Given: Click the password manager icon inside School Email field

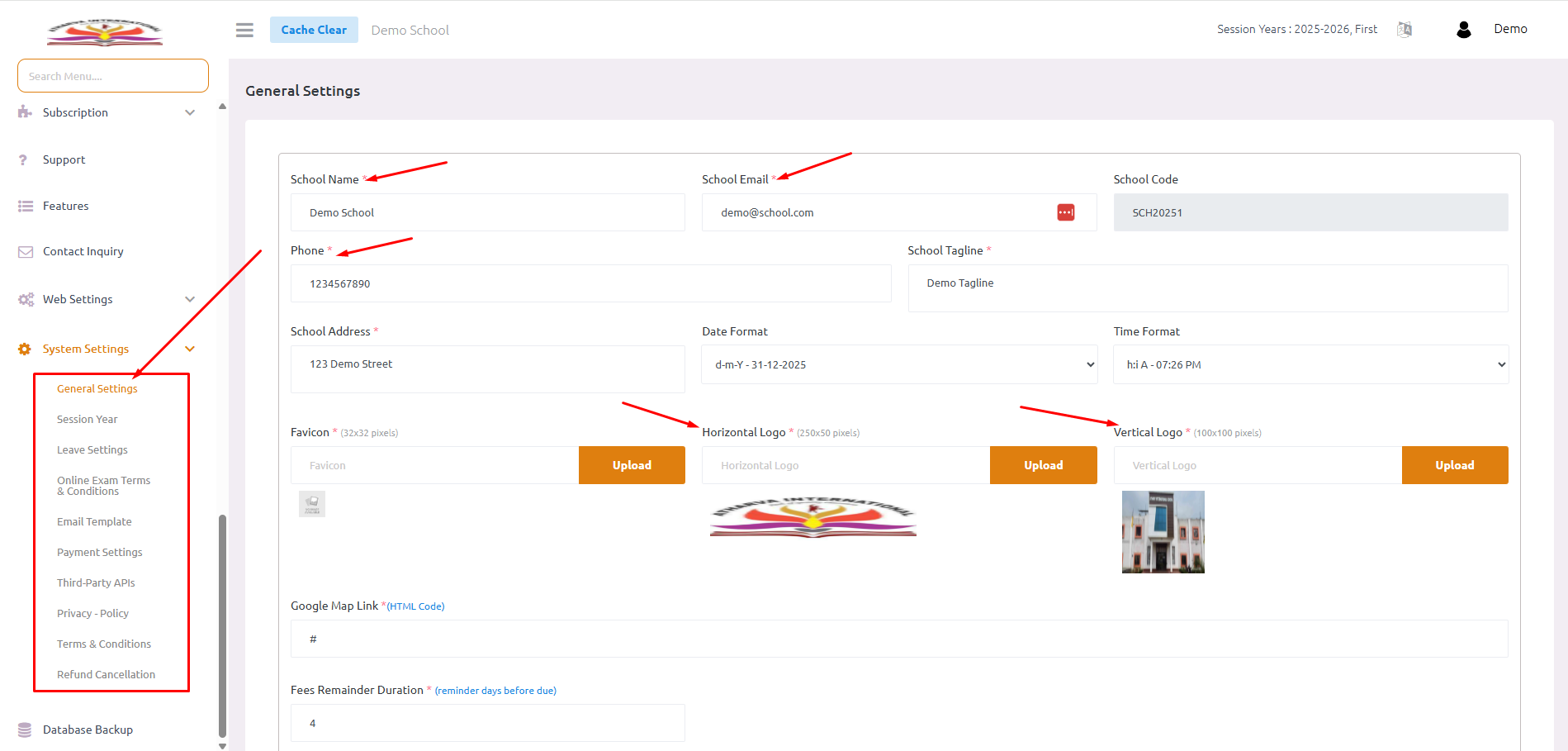Looking at the screenshot, I should tap(1066, 212).
